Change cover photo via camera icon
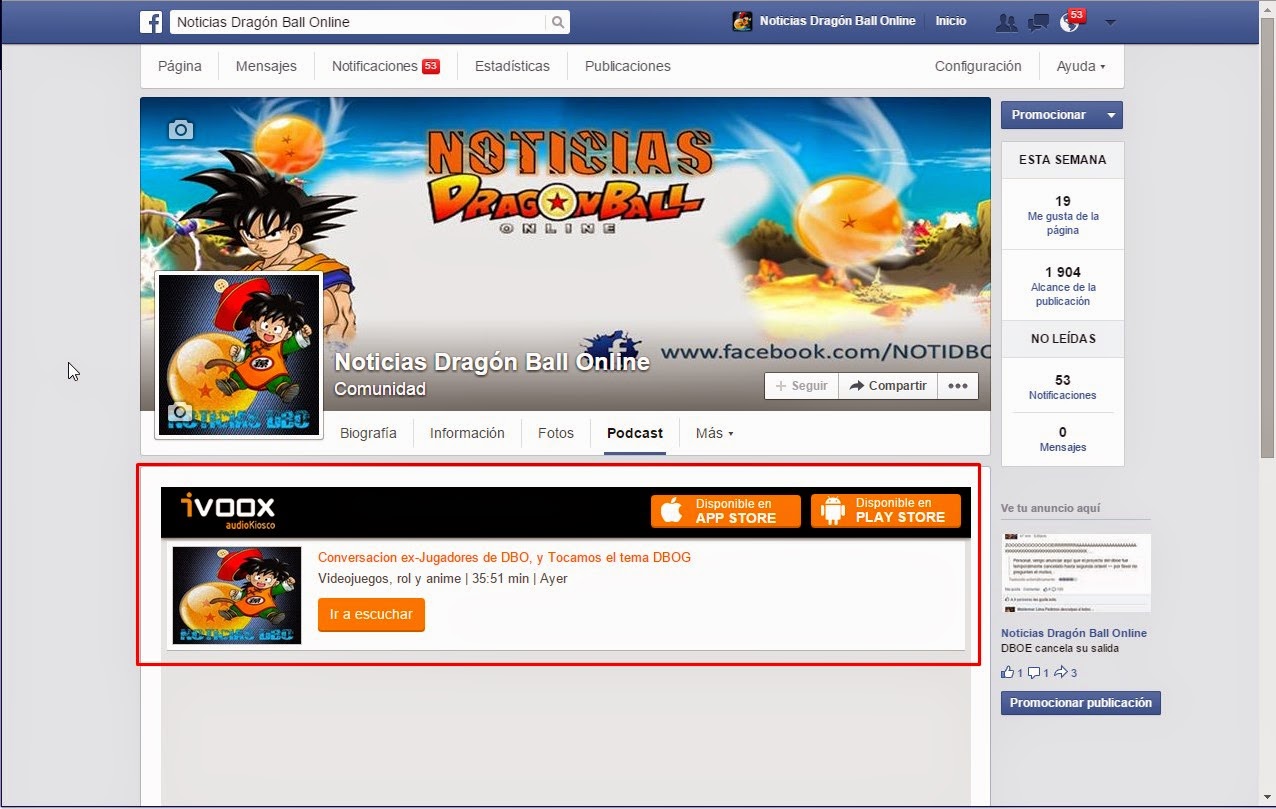Viewport: 1276px width, 809px height. [180, 129]
